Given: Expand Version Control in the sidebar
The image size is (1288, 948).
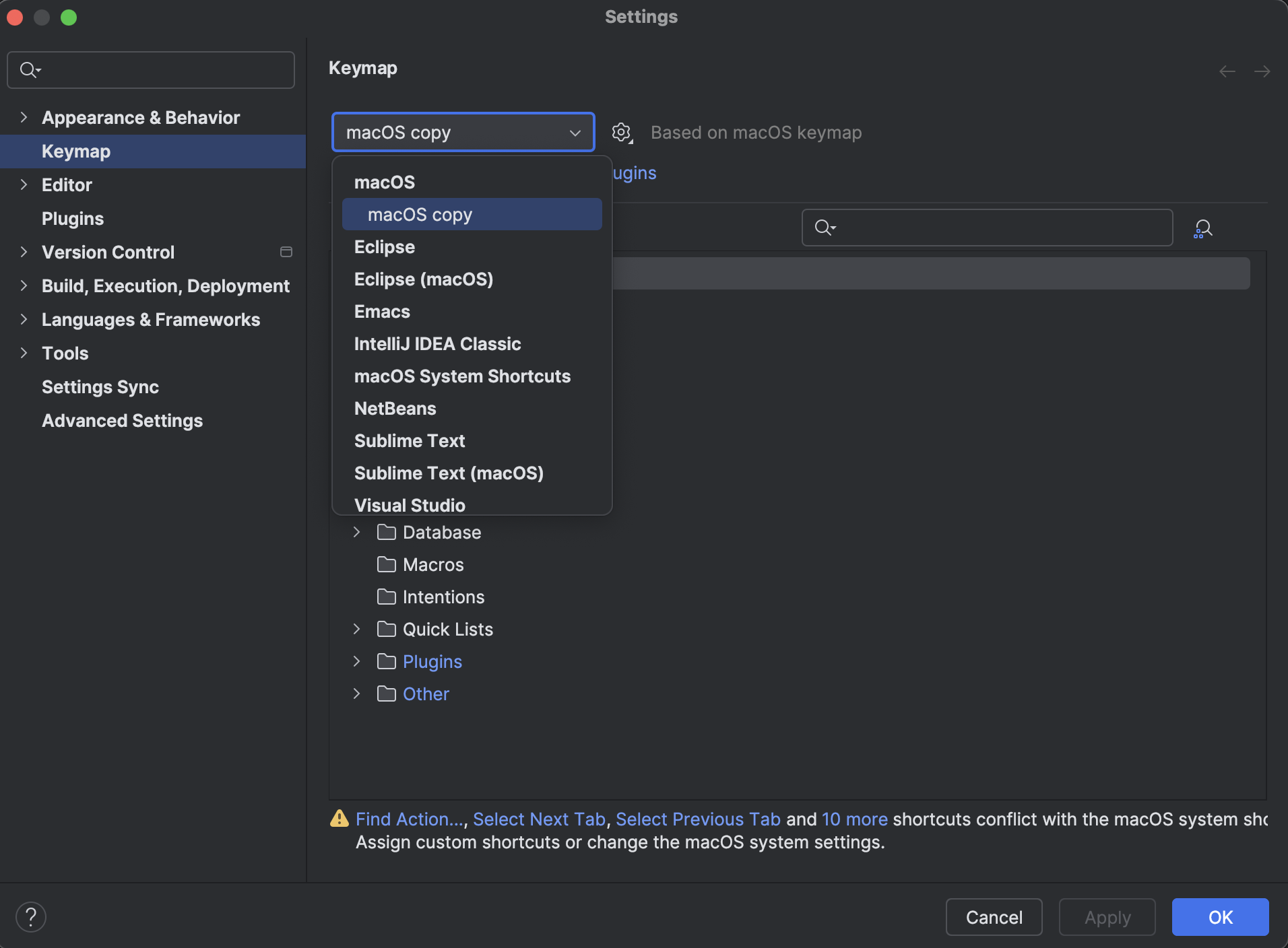Looking at the screenshot, I should 23,252.
